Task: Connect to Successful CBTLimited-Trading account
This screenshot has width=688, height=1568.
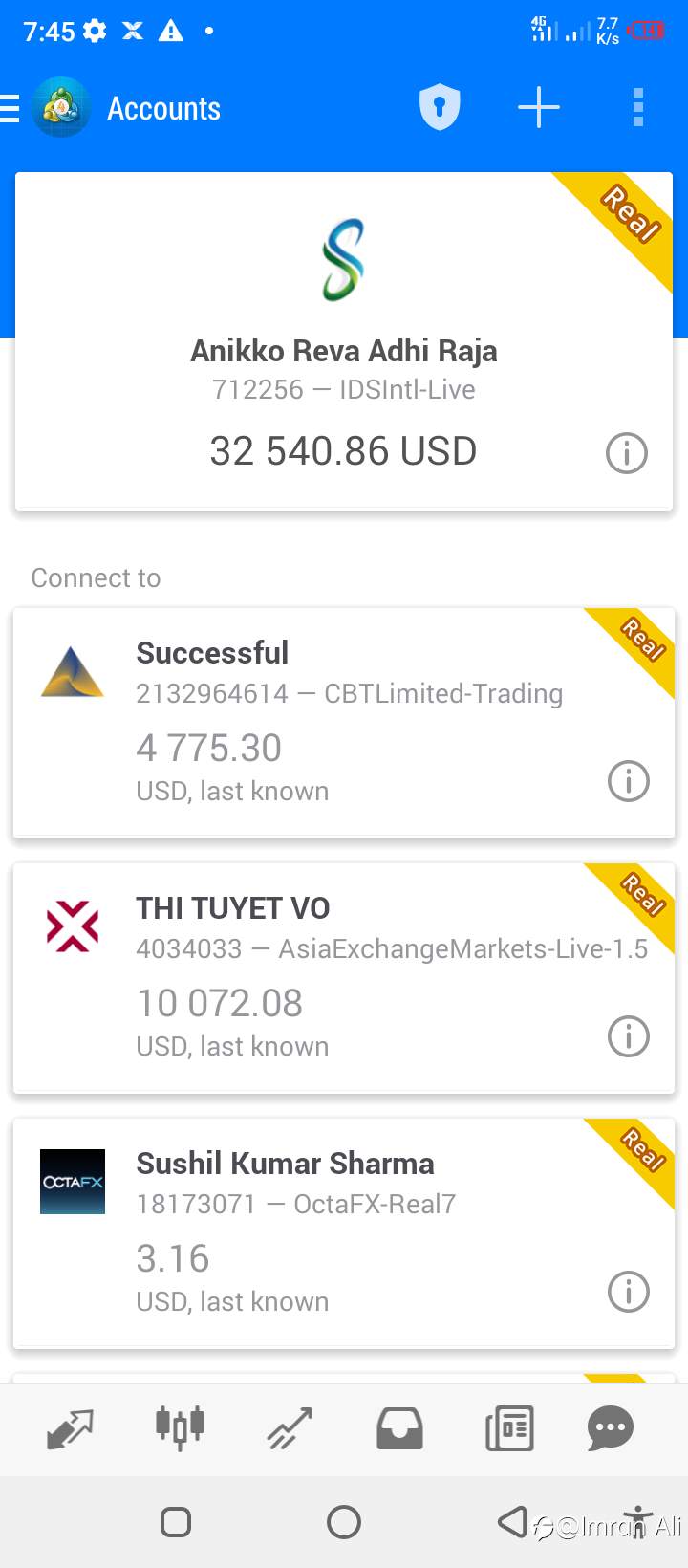Action: 344,723
